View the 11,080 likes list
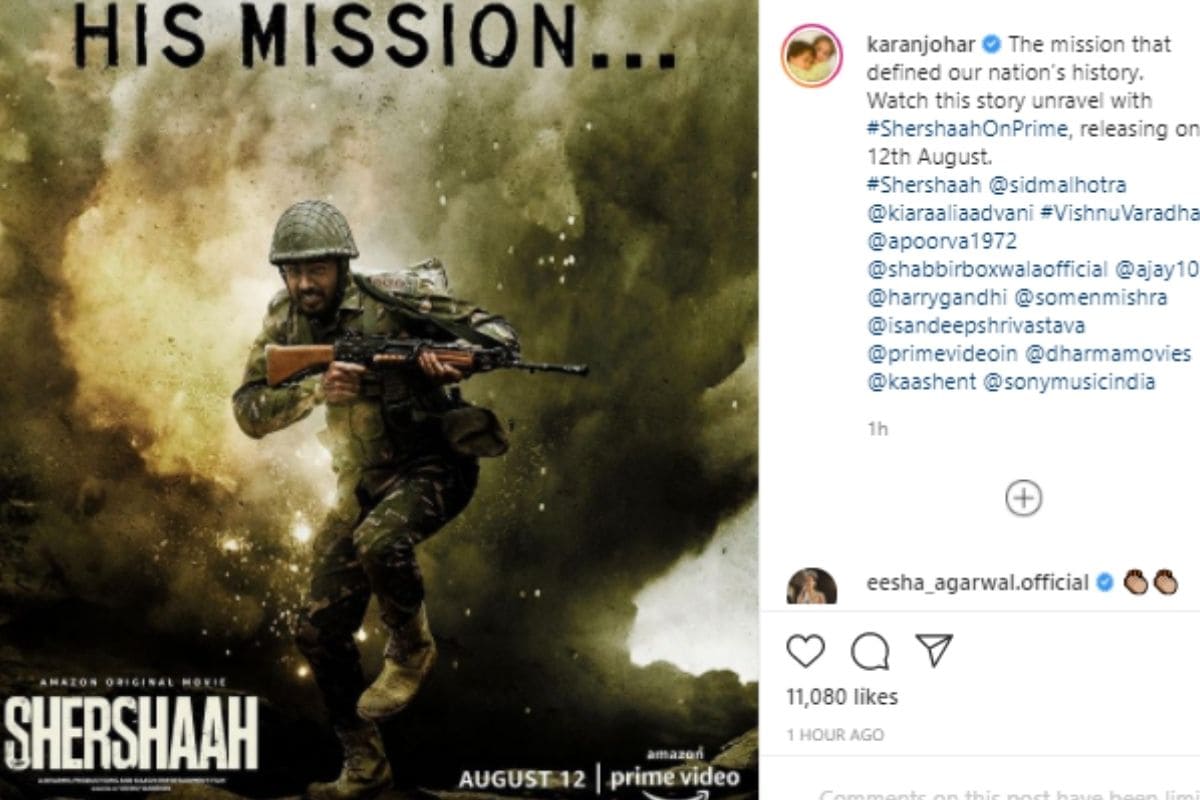The height and width of the screenshot is (800, 1200). (x=842, y=697)
